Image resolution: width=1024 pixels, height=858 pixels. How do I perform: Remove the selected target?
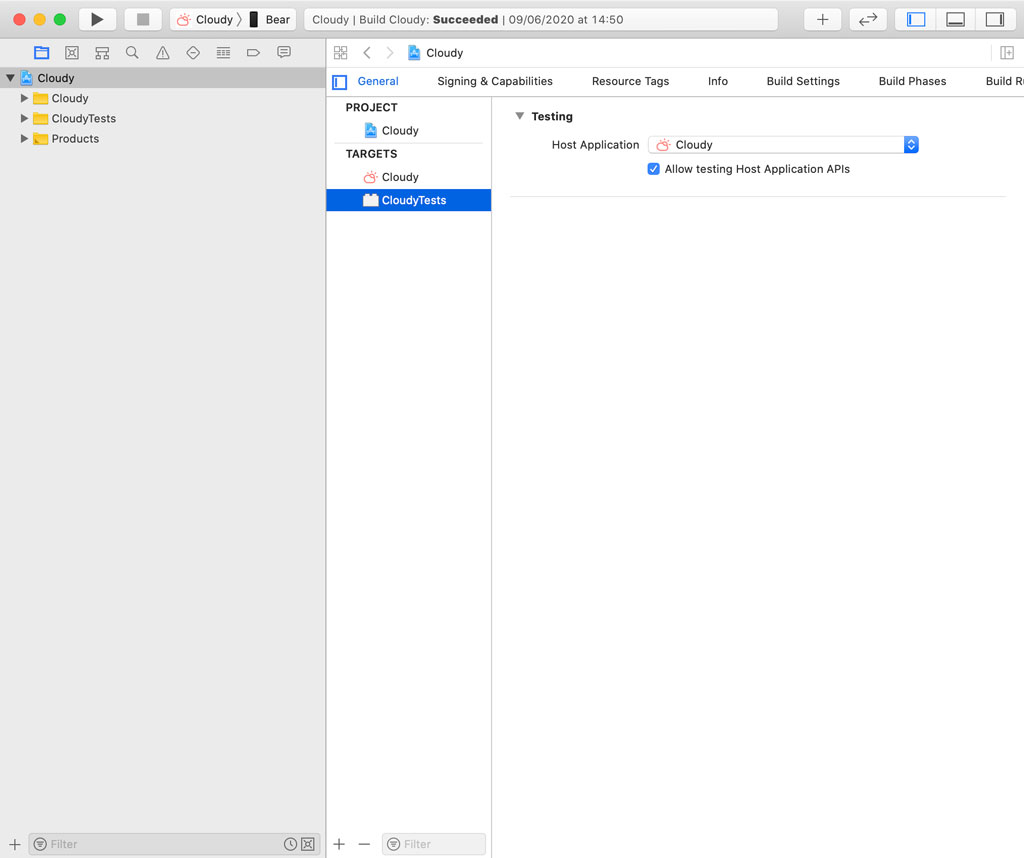[x=364, y=844]
